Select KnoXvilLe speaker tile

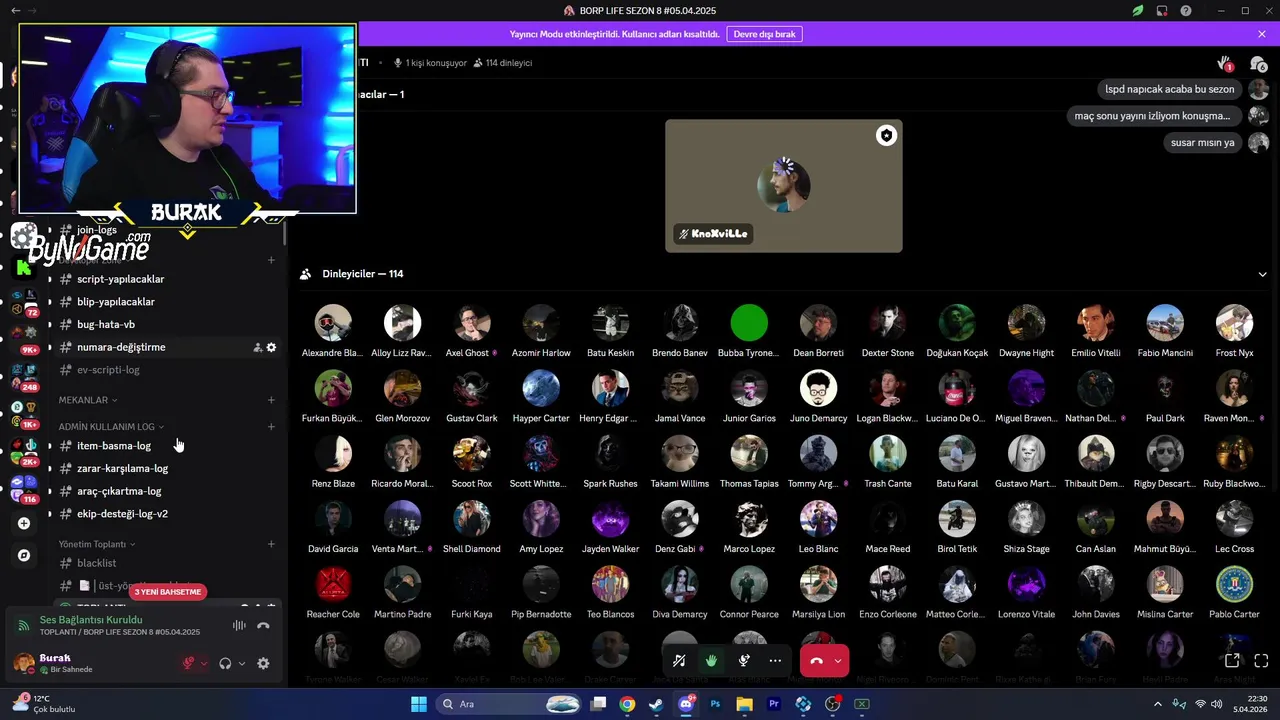click(784, 186)
